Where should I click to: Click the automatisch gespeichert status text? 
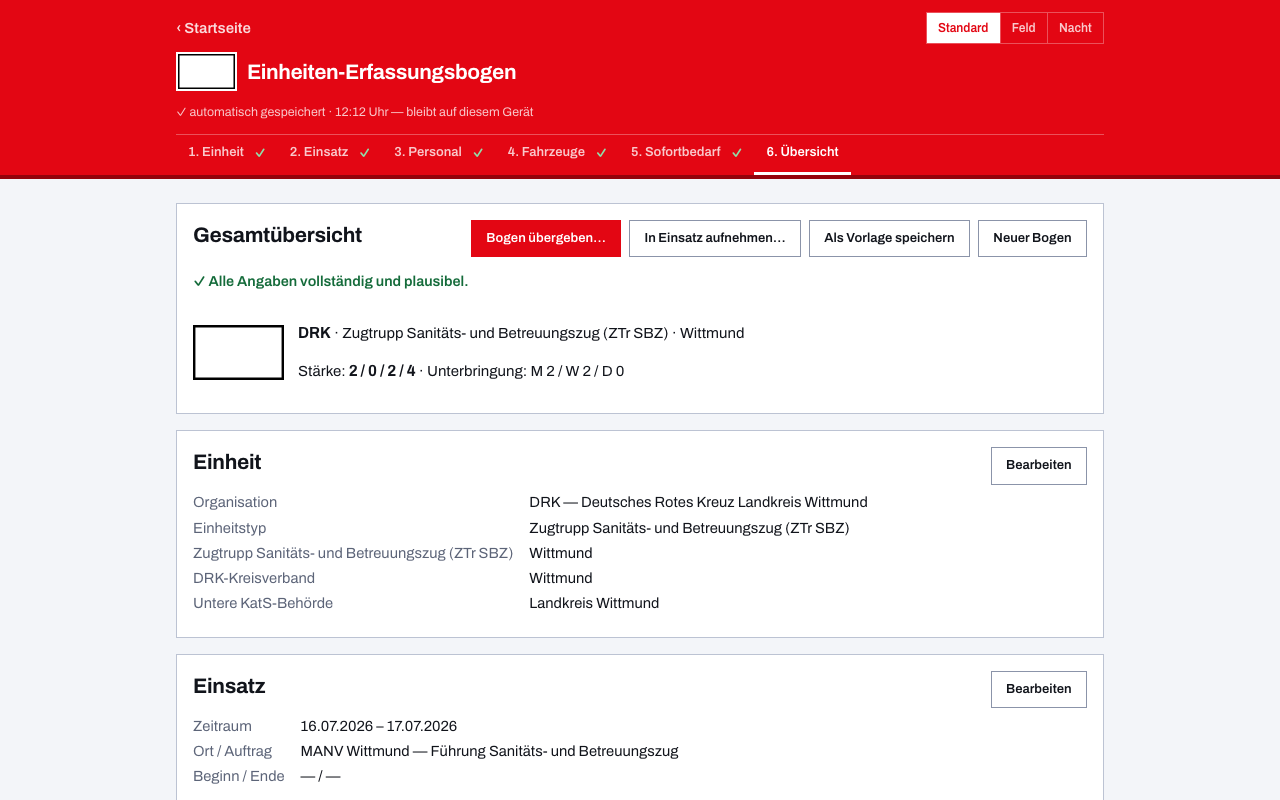355,112
